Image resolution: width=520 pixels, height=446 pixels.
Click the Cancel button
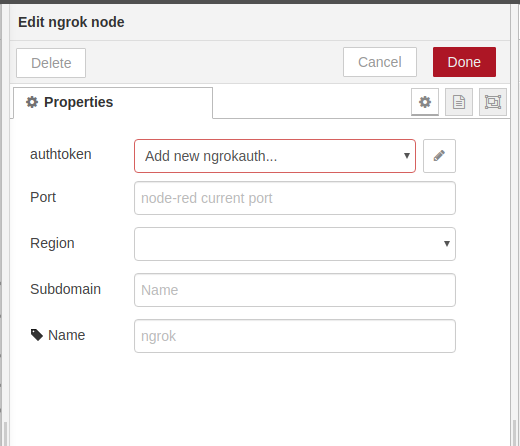(380, 62)
